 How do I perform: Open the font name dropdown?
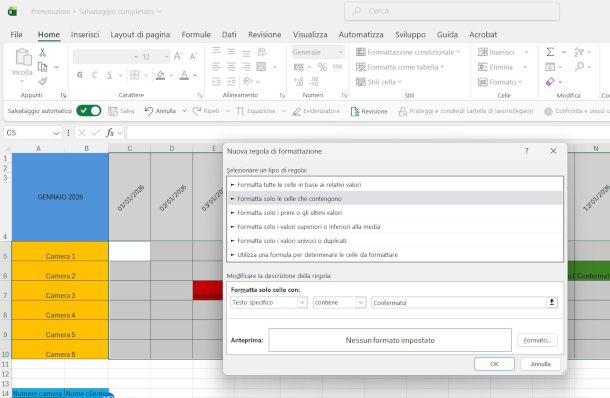pyautogui.click(x=136, y=57)
